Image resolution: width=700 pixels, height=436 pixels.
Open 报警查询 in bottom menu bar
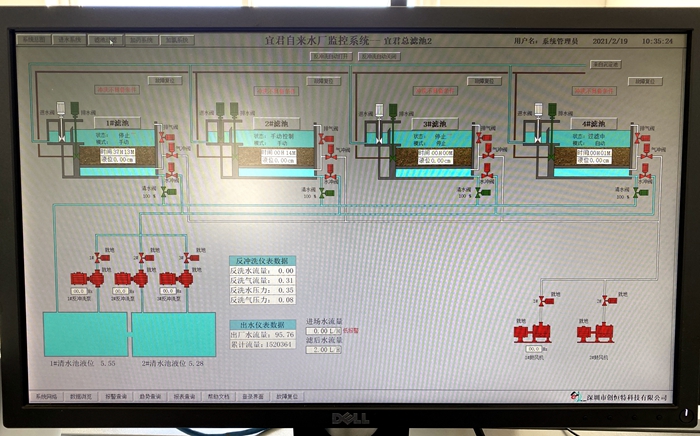click(x=116, y=396)
